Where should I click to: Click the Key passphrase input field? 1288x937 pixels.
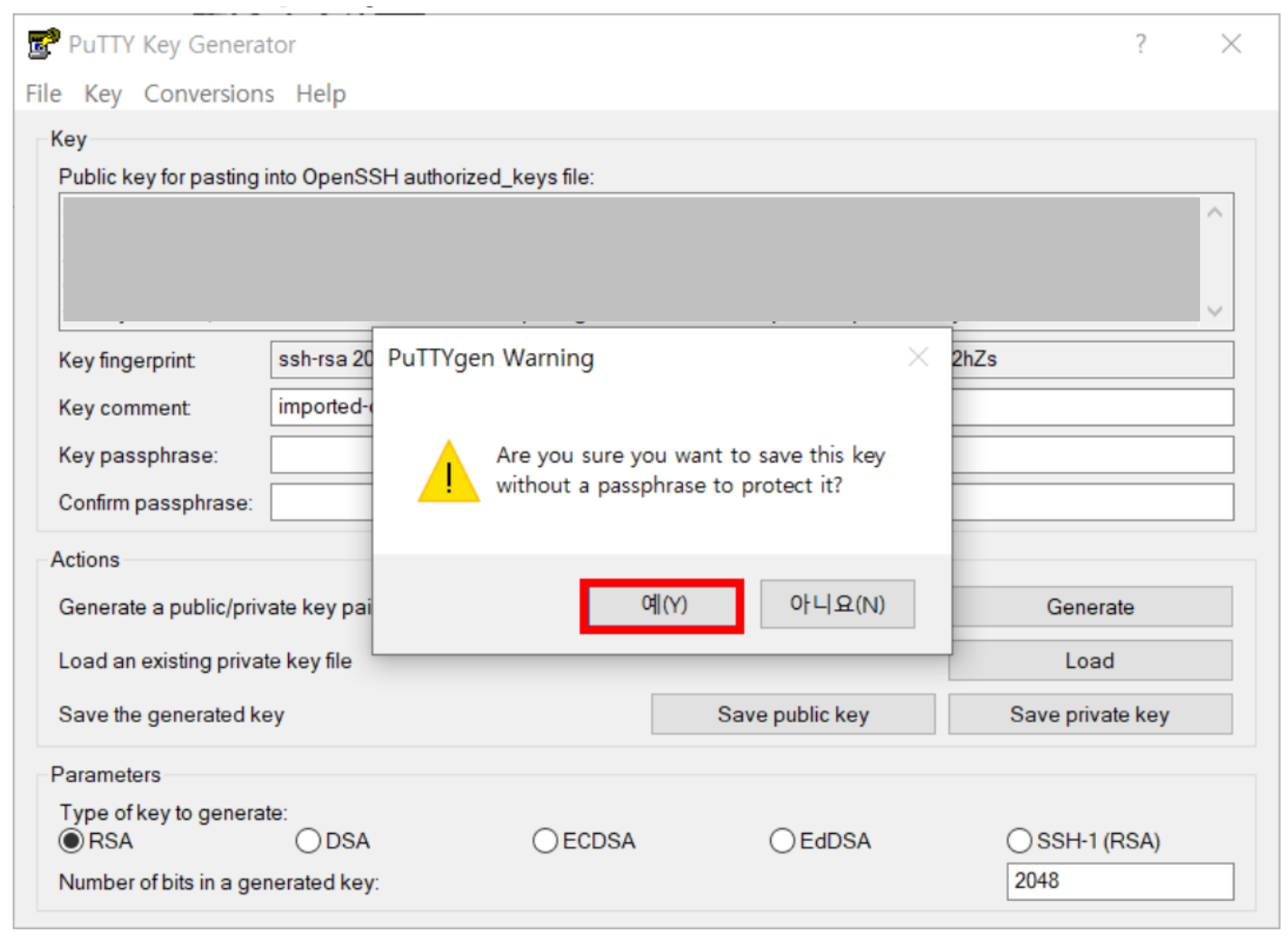click(752, 454)
